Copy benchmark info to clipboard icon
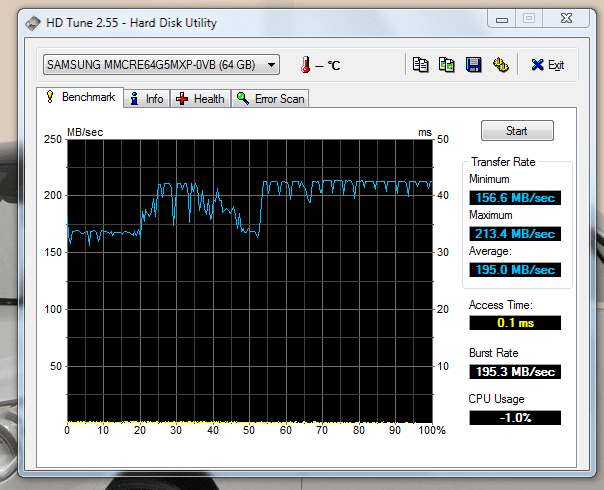 [421, 65]
